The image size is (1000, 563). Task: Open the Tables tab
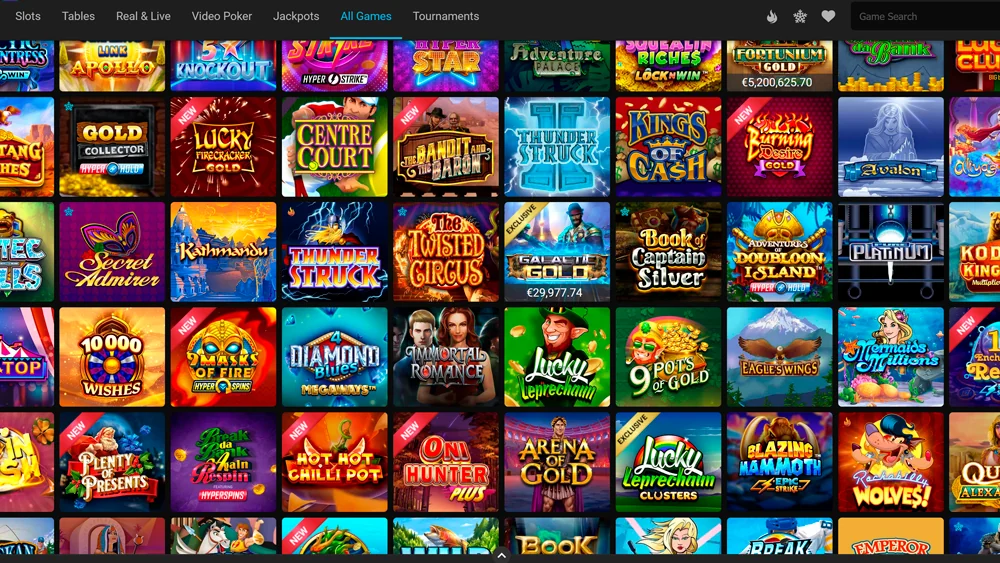pos(78,17)
